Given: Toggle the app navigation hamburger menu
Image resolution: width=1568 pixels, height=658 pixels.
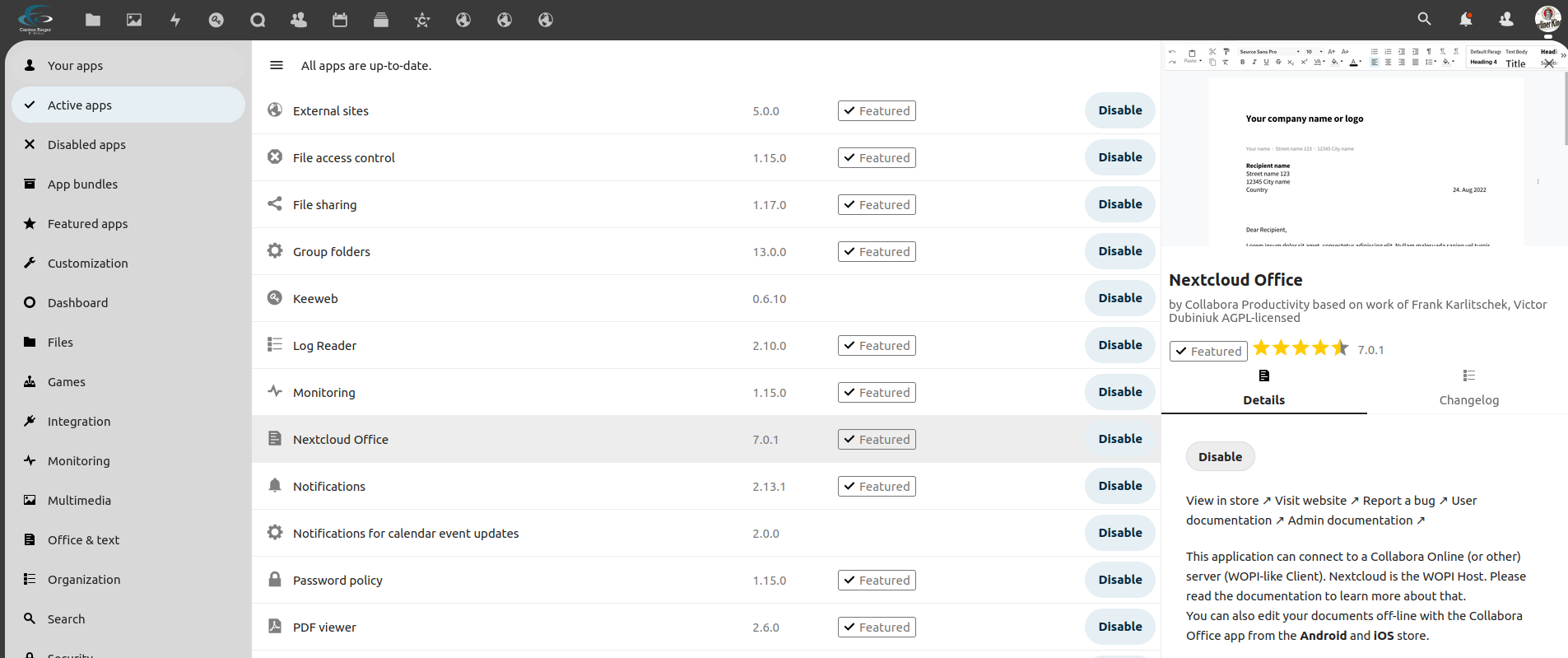Looking at the screenshot, I should click(277, 65).
